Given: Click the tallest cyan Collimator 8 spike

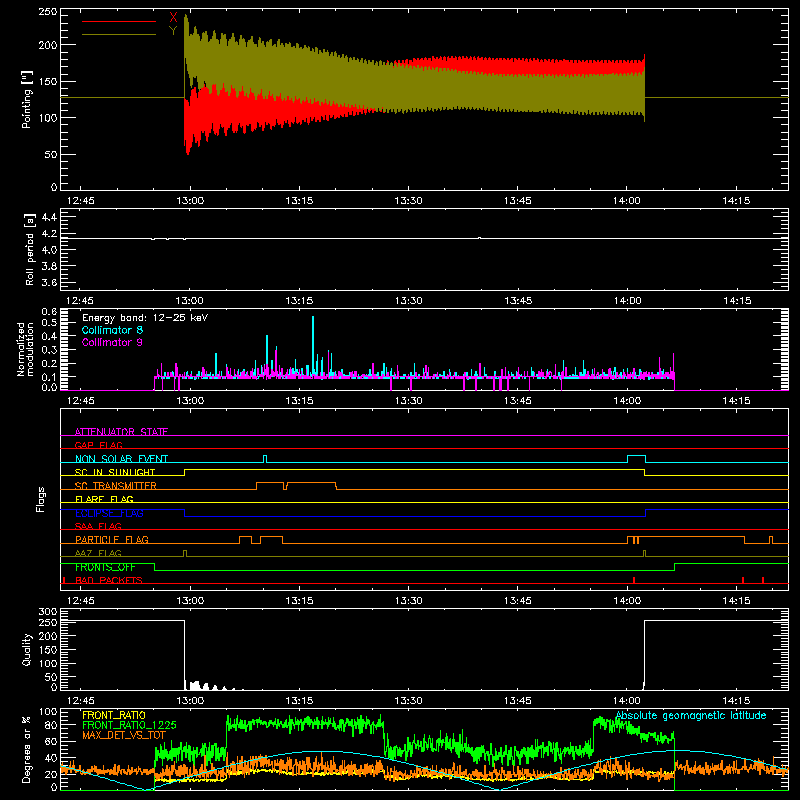Looking at the screenshot, I should click(x=313, y=344).
